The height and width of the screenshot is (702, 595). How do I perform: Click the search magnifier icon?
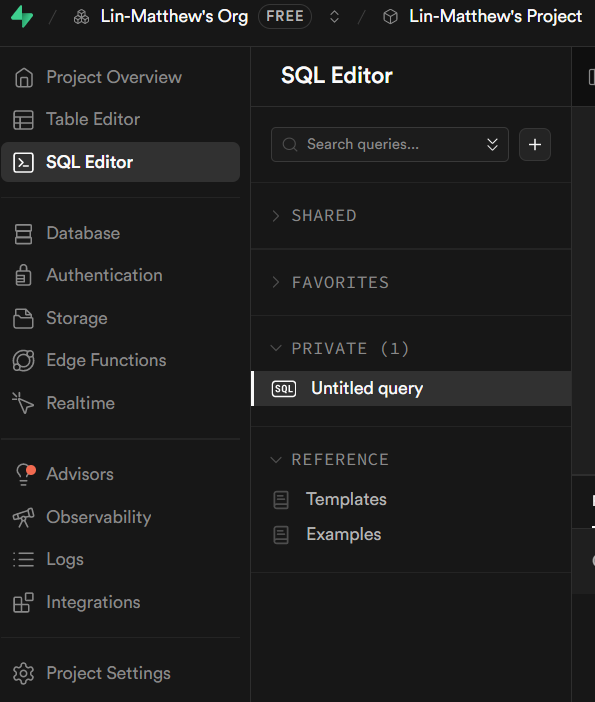(x=290, y=145)
